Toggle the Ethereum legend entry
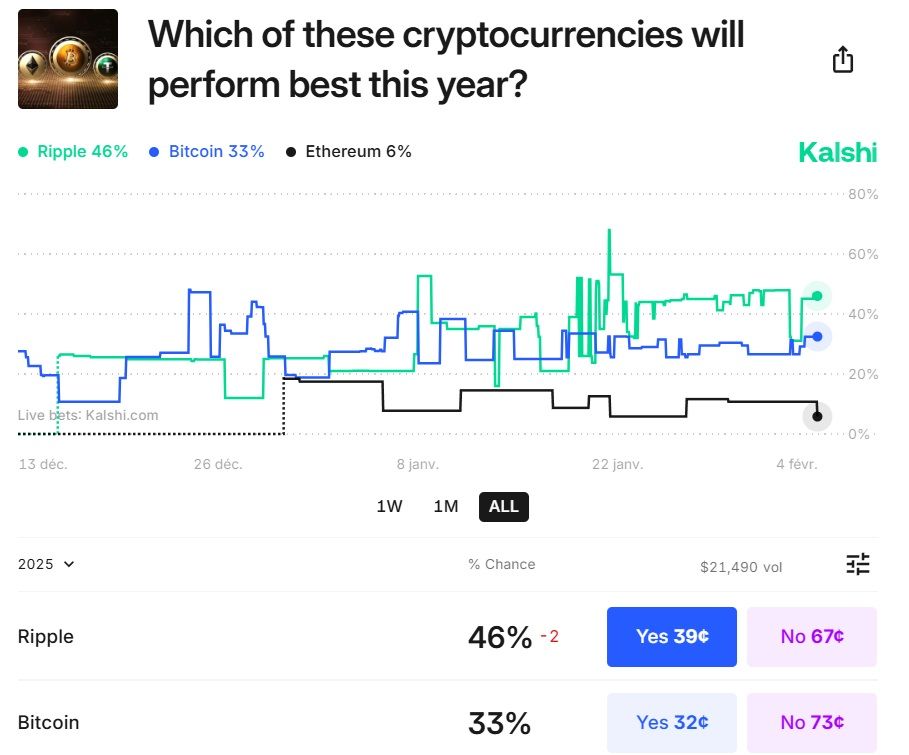This screenshot has width=909, height=755. [x=349, y=152]
